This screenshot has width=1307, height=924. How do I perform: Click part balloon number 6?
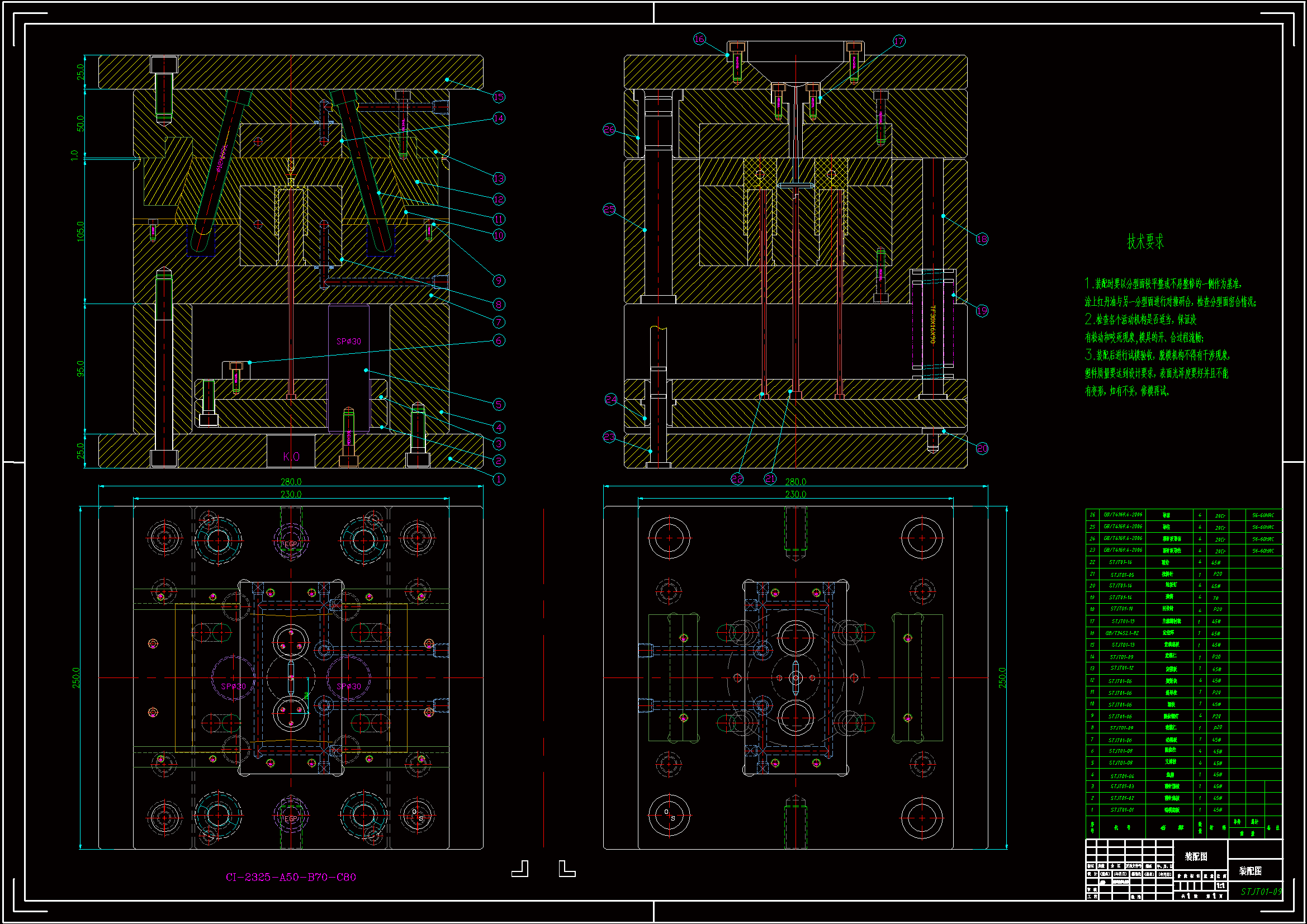(498, 340)
